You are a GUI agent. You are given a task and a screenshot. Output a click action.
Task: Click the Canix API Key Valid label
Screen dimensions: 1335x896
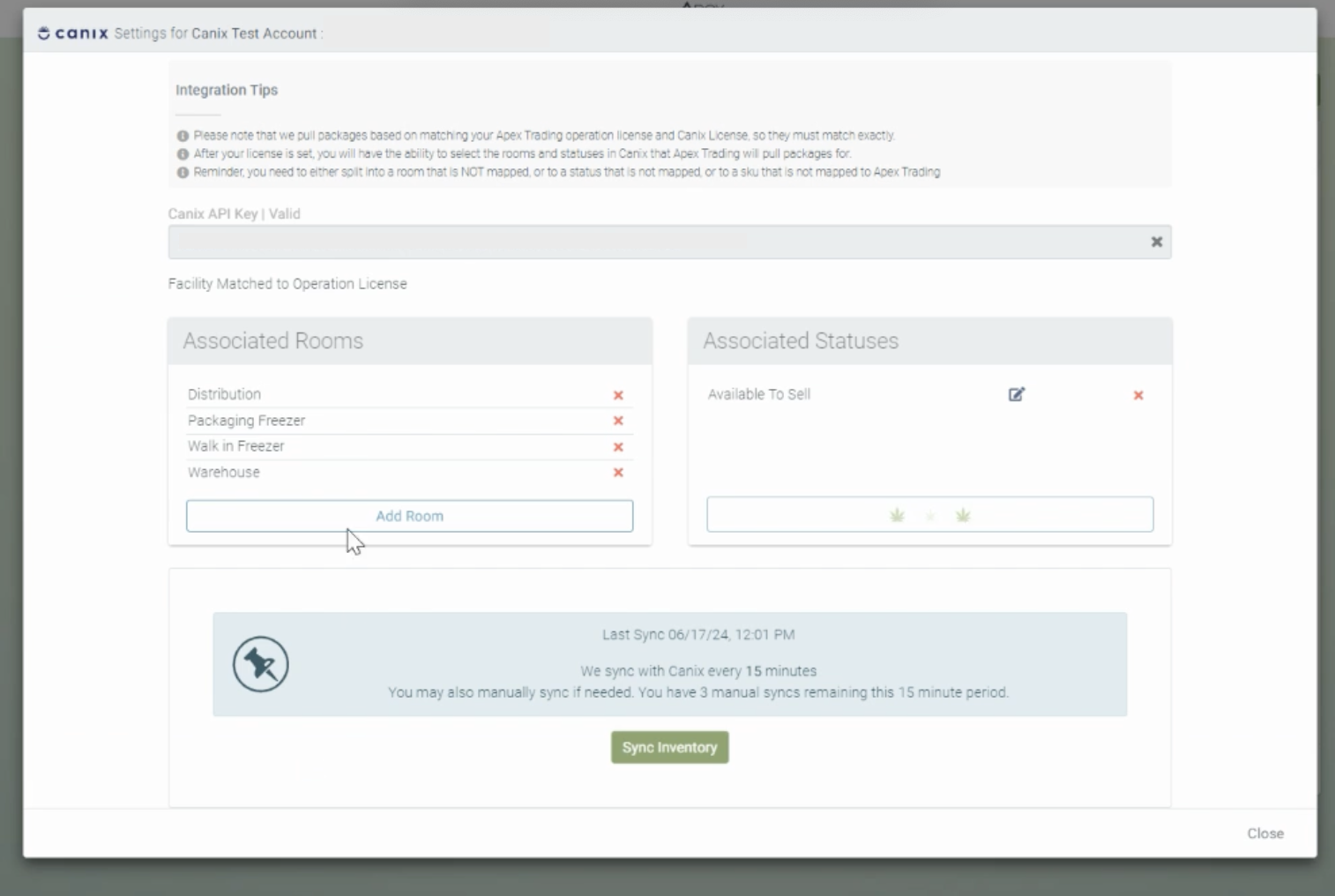235,213
